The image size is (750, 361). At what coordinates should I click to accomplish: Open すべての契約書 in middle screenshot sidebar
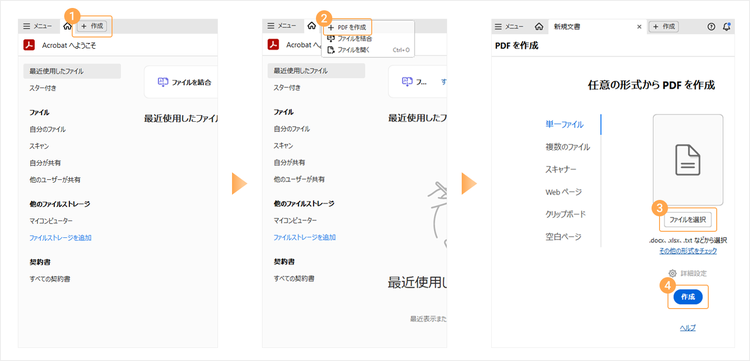(294, 278)
